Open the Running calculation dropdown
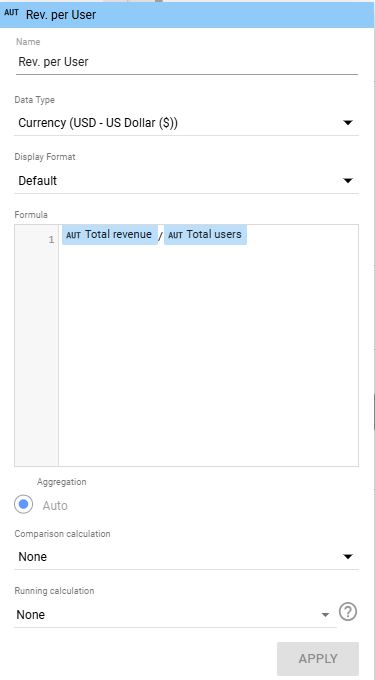The width and height of the screenshot is (375, 680). 175,615
